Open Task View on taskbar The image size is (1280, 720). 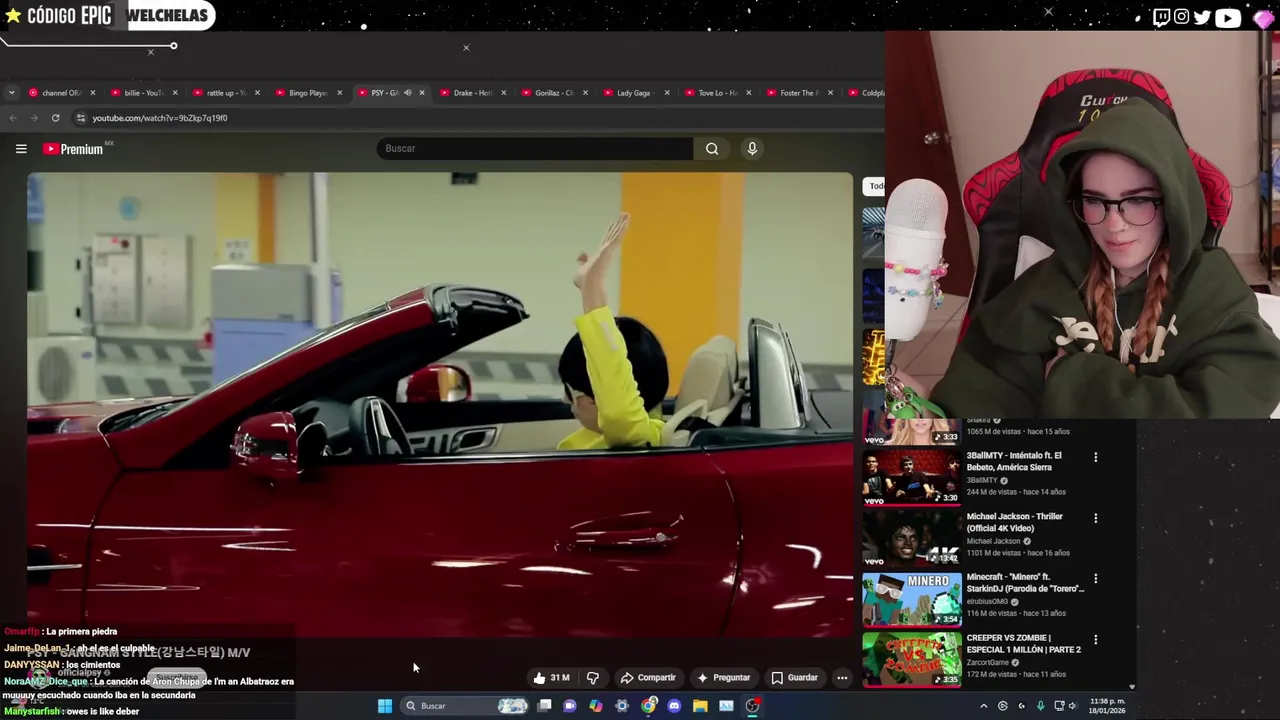pos(544,706)
